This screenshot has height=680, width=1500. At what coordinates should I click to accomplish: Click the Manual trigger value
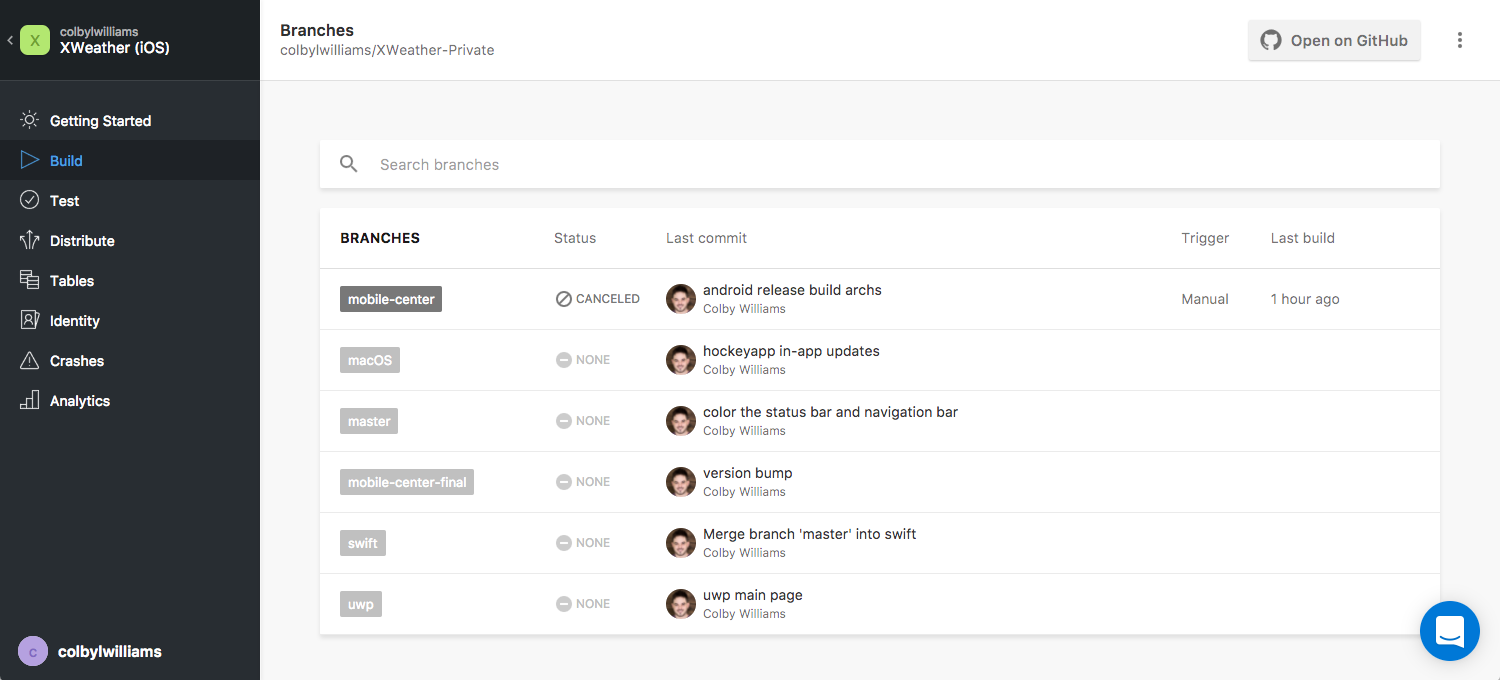[1205, 299]
